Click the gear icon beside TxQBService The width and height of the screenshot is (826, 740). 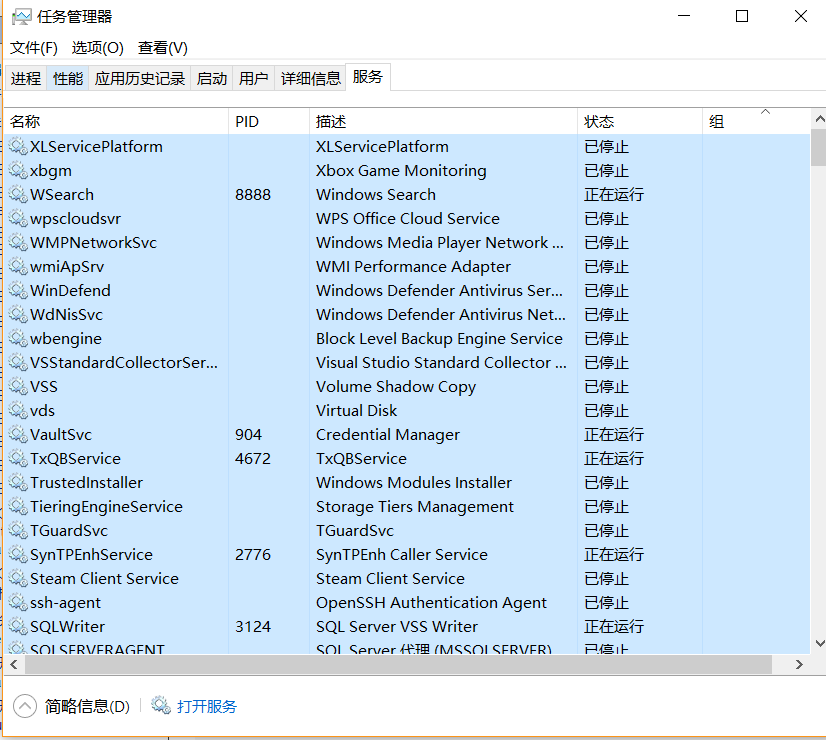pyautogui.click(x=18, y=458)
